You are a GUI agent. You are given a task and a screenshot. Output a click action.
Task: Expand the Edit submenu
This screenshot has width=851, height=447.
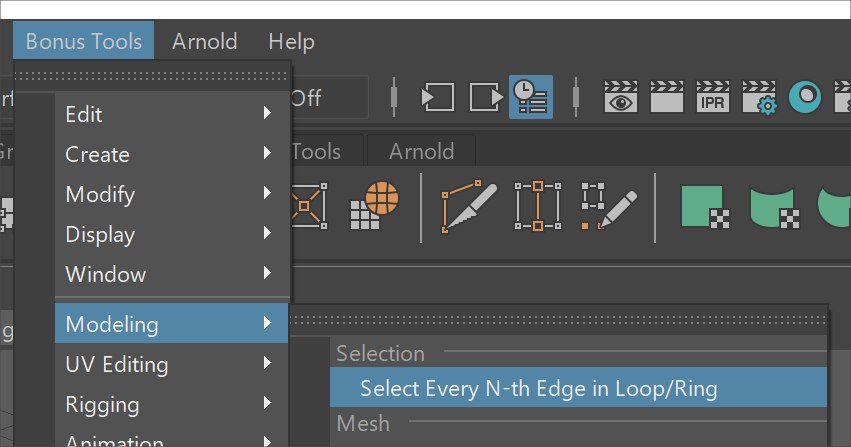coord(172,113)
